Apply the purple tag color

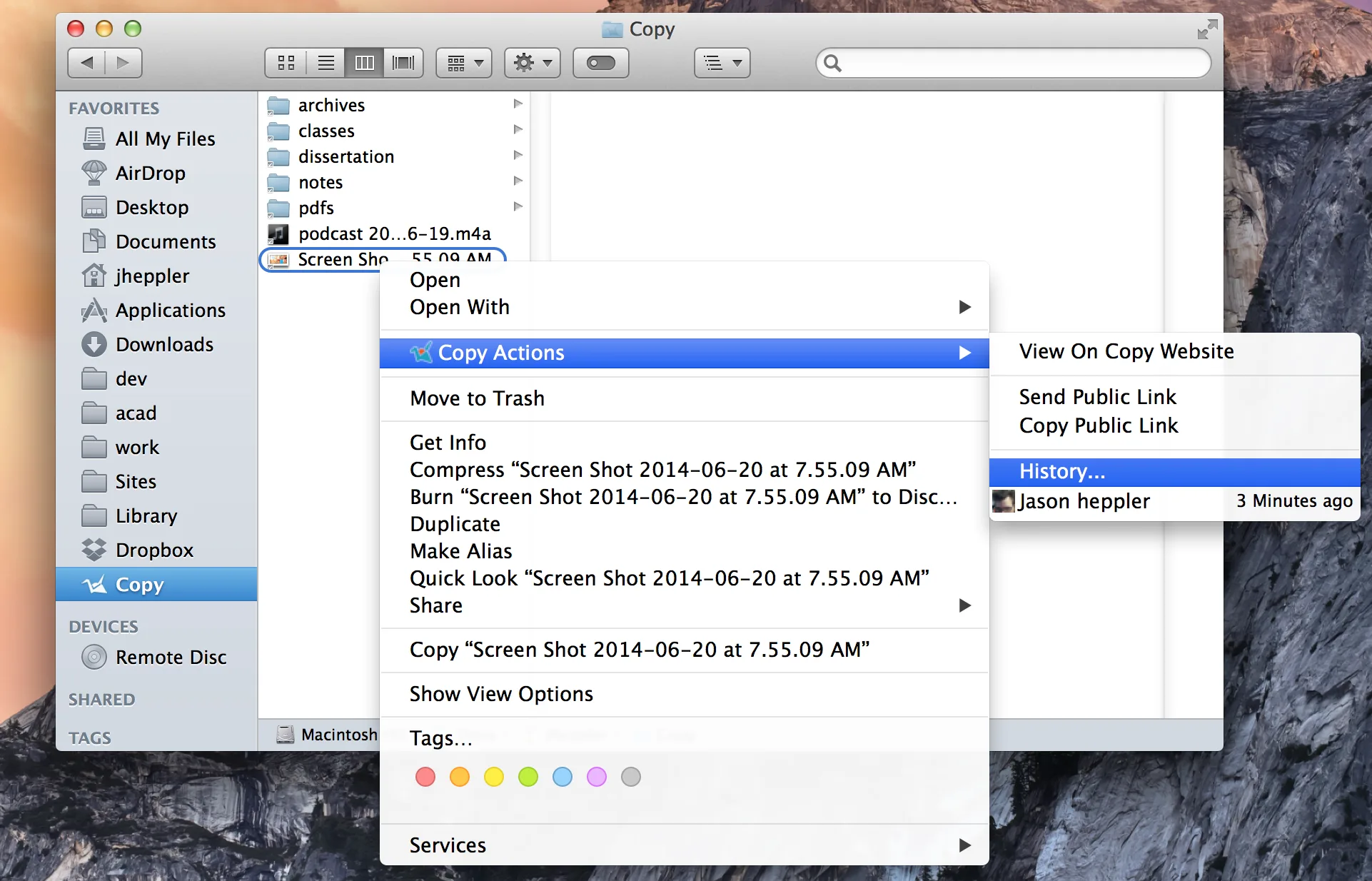(x=597, y=777)
